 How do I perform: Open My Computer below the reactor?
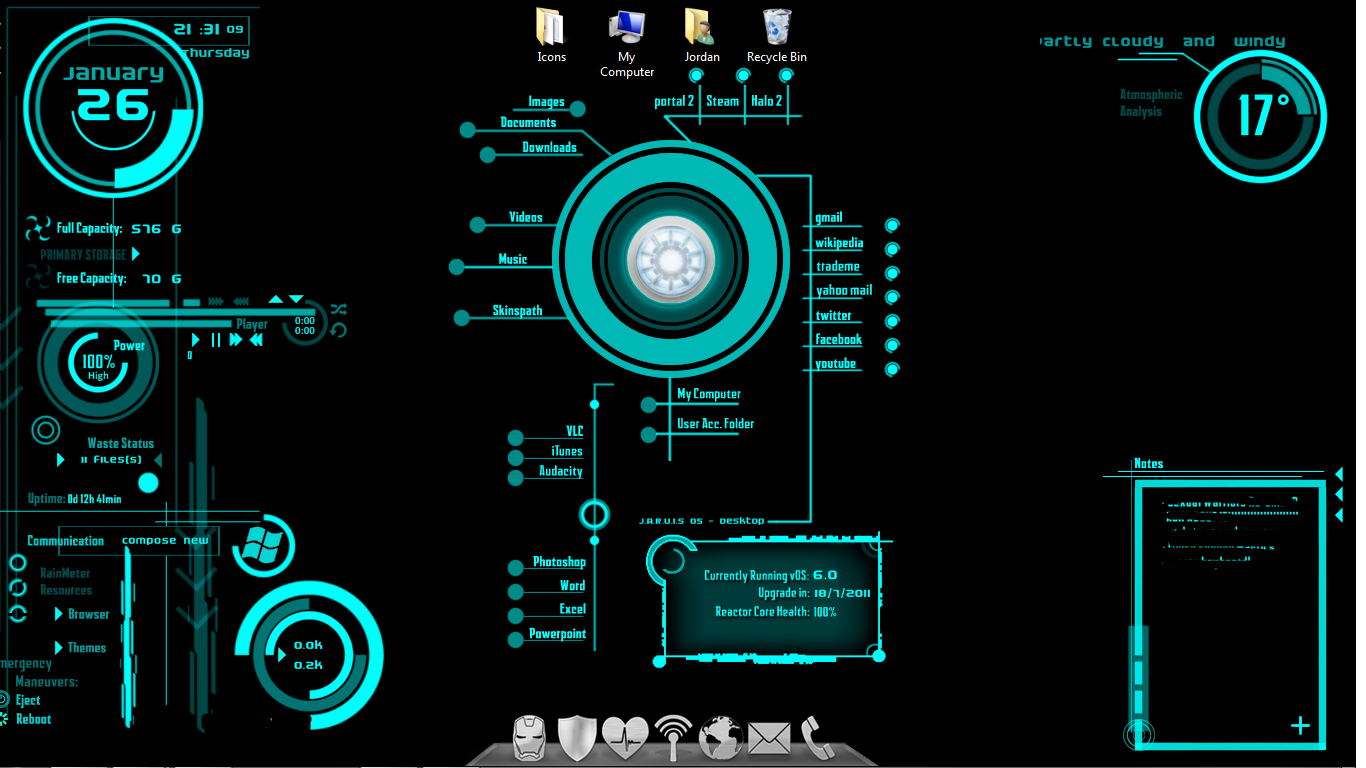(709, 394)
